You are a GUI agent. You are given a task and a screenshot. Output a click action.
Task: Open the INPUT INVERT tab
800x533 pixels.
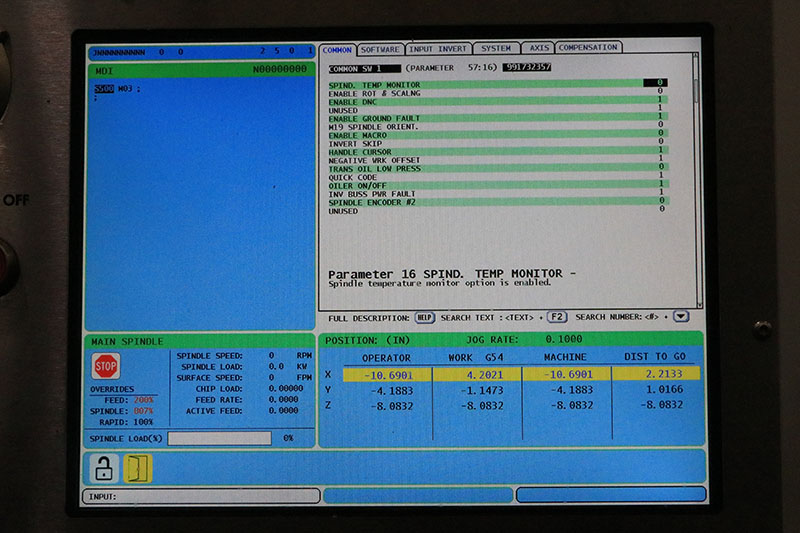(x=438, y=48)
